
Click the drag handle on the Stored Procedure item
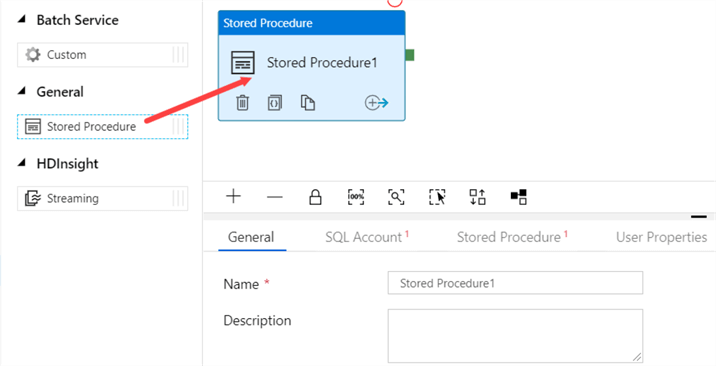[179, 126]
